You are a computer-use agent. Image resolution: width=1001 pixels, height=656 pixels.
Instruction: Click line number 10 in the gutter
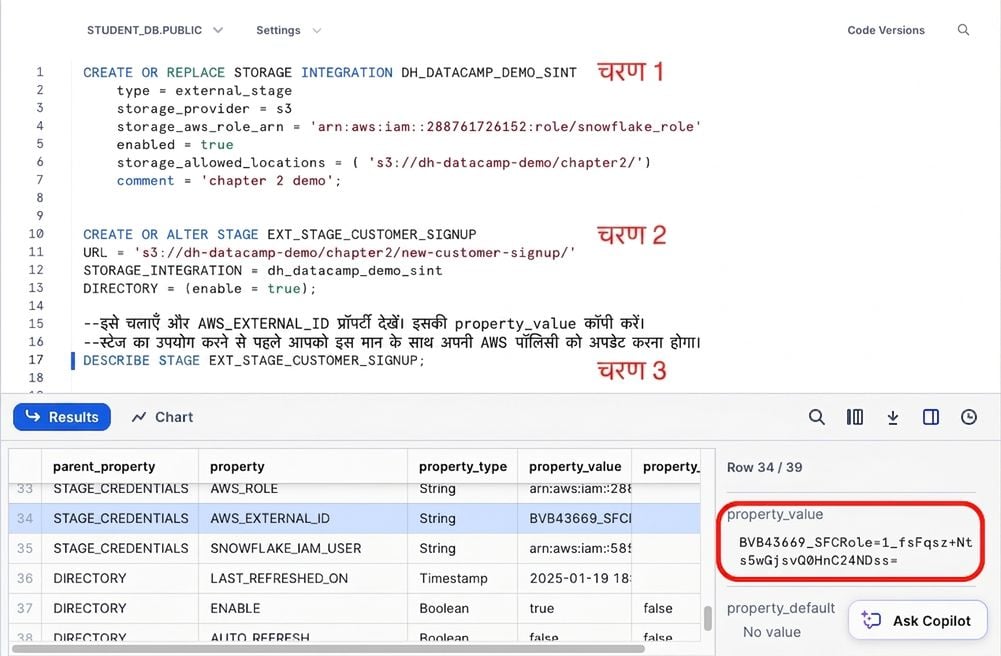(36, 234)
